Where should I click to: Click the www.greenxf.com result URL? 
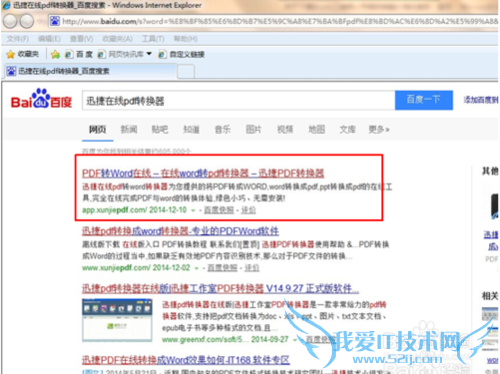pyautogui.click(x=205, y=339)
